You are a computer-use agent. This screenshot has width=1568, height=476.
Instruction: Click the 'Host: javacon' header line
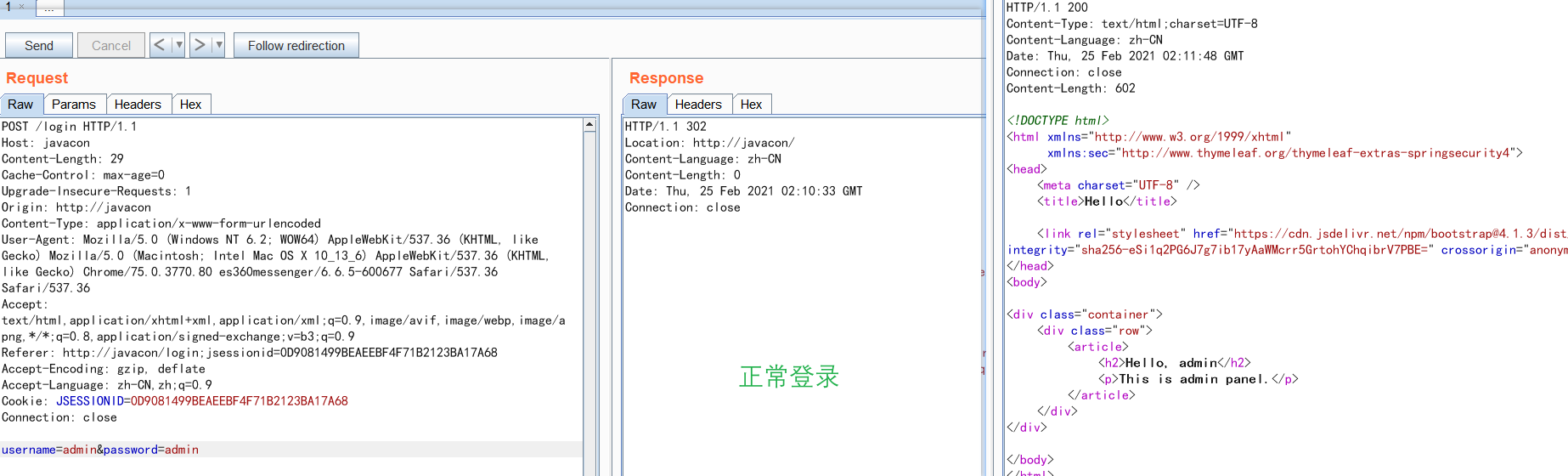(x=46, y=143)
